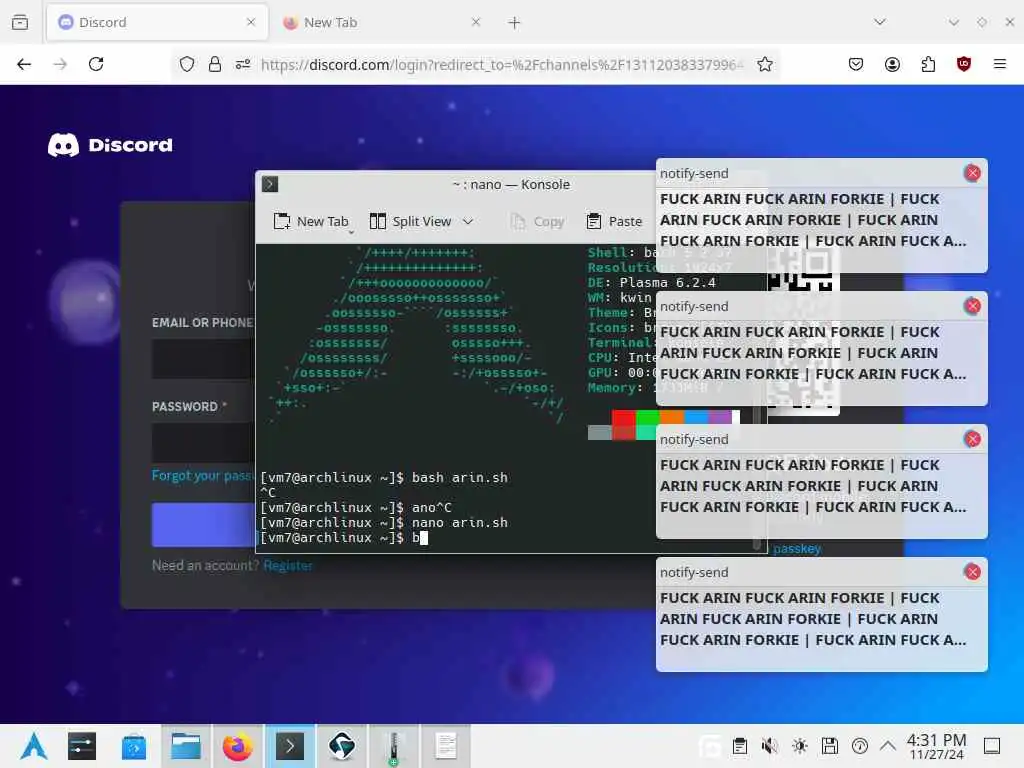This screenshot has height=768, width=1024.
Task: Open clipboard tray icon
Action: coord(739,746)
